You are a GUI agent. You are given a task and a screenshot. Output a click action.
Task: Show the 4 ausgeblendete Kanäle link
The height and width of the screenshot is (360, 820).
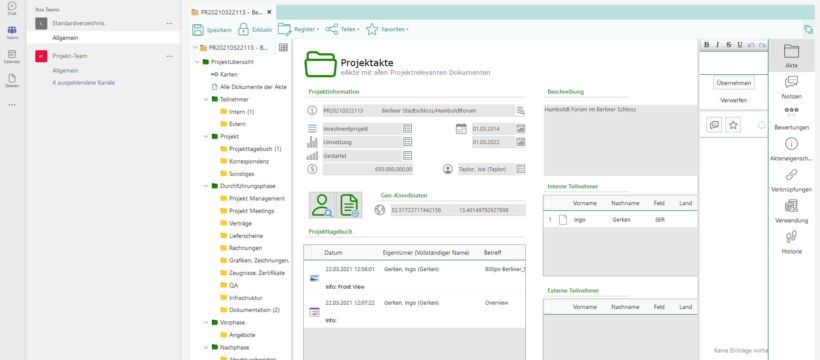(84, 83)
